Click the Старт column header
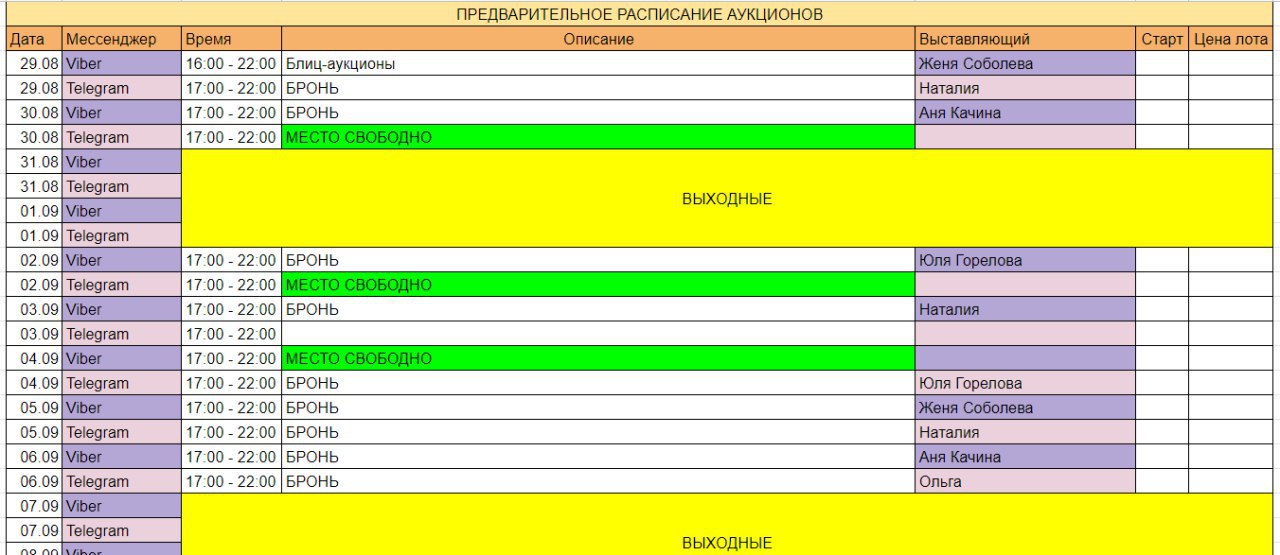The height and width of the screenshot is (555, 1280). pos(1162,39)
